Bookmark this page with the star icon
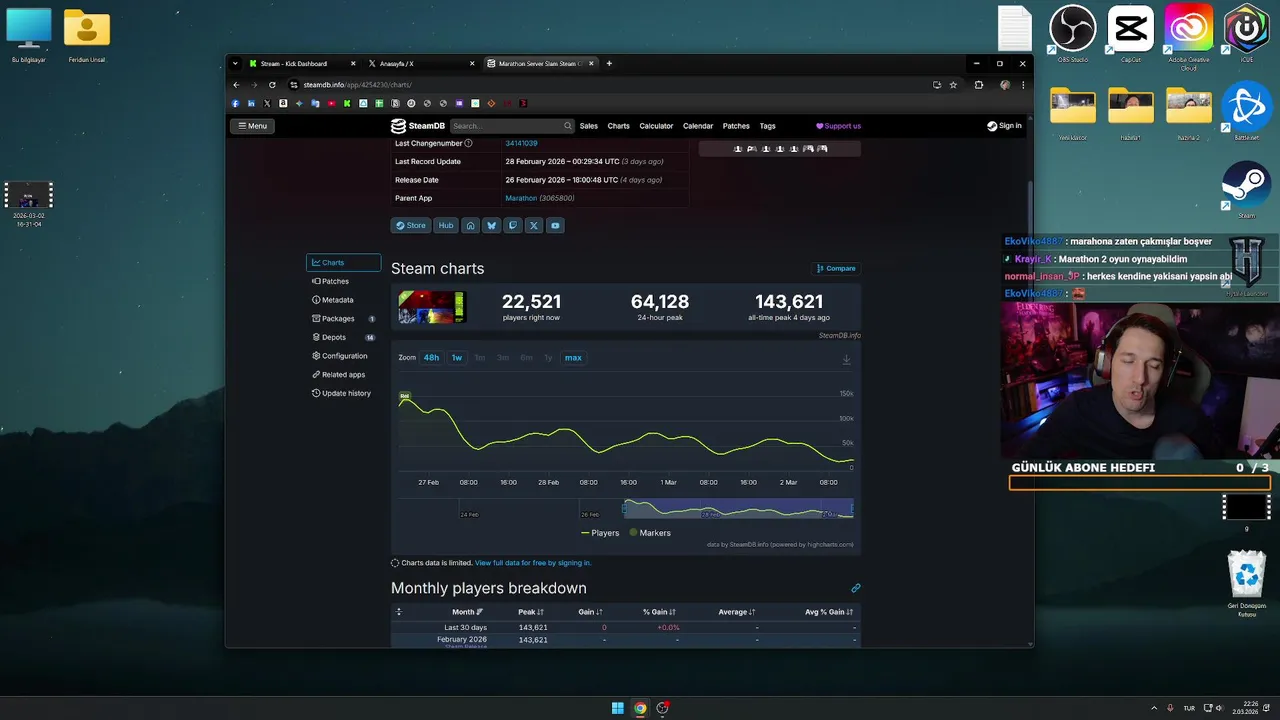 click(953, 85)
